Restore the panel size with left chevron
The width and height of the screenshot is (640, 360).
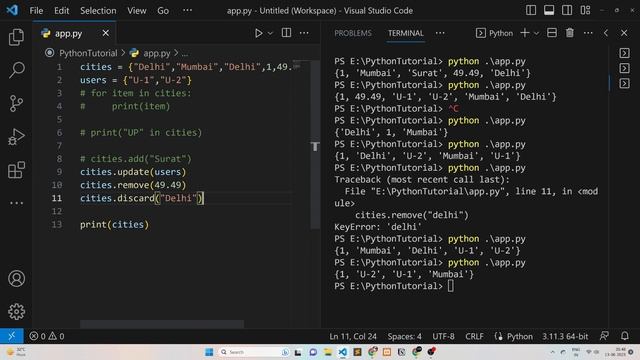[x=606, y=33]
